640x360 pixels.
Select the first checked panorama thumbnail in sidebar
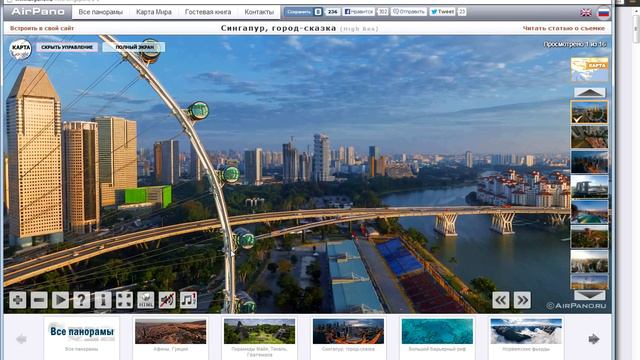589,112
